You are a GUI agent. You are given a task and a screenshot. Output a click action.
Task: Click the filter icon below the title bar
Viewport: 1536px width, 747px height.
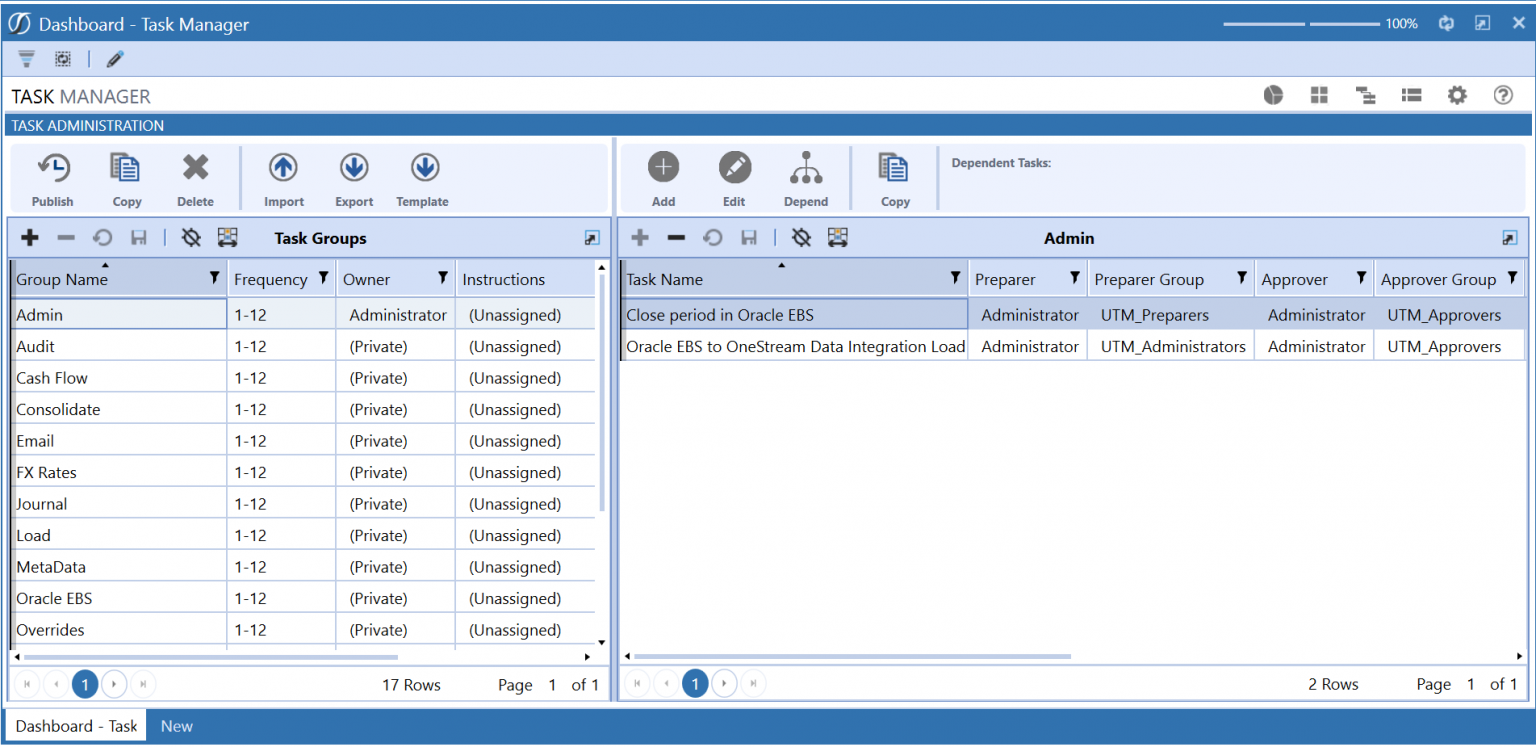(25, 59)
